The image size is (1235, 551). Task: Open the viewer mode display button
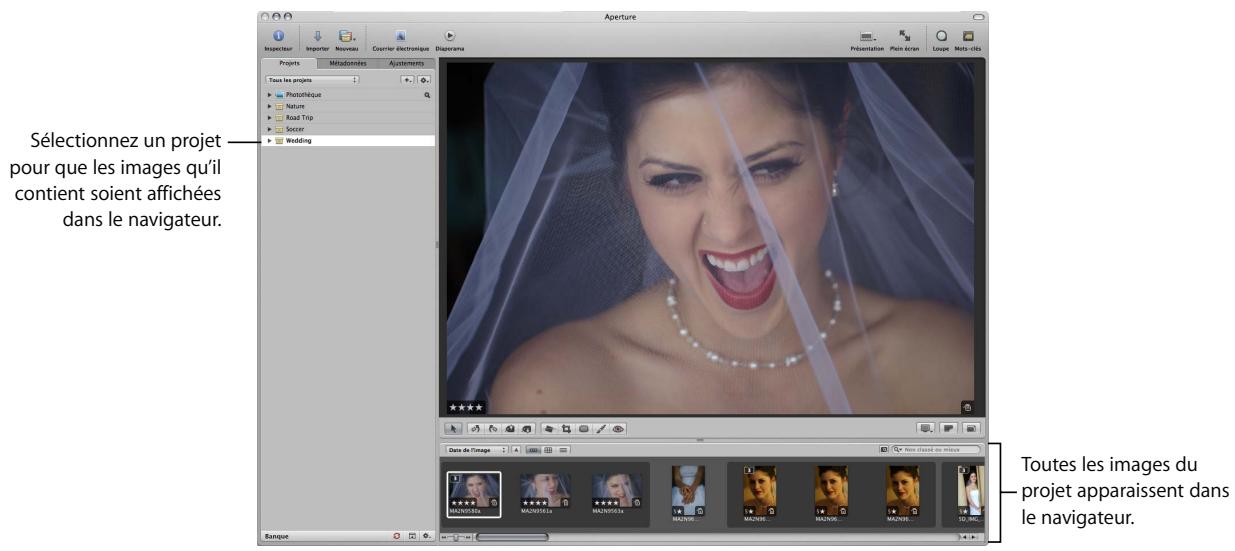pyautogui.click(x=928, y=428)
